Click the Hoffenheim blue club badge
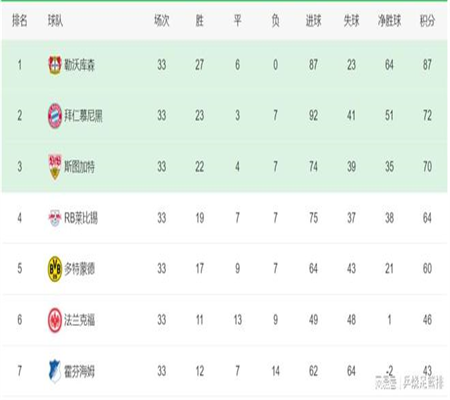Viewport: 450px width, 400px height. point(55,371)
